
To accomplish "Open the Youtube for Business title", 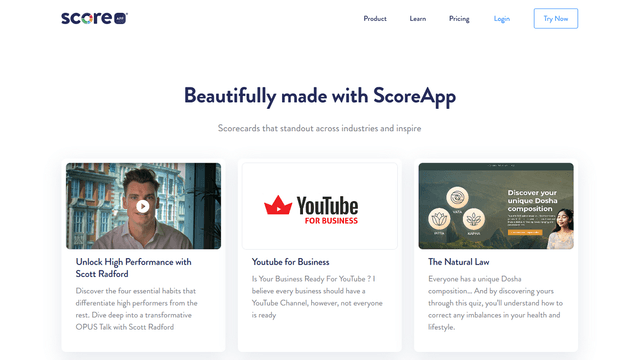I will (x=290, y=262).
